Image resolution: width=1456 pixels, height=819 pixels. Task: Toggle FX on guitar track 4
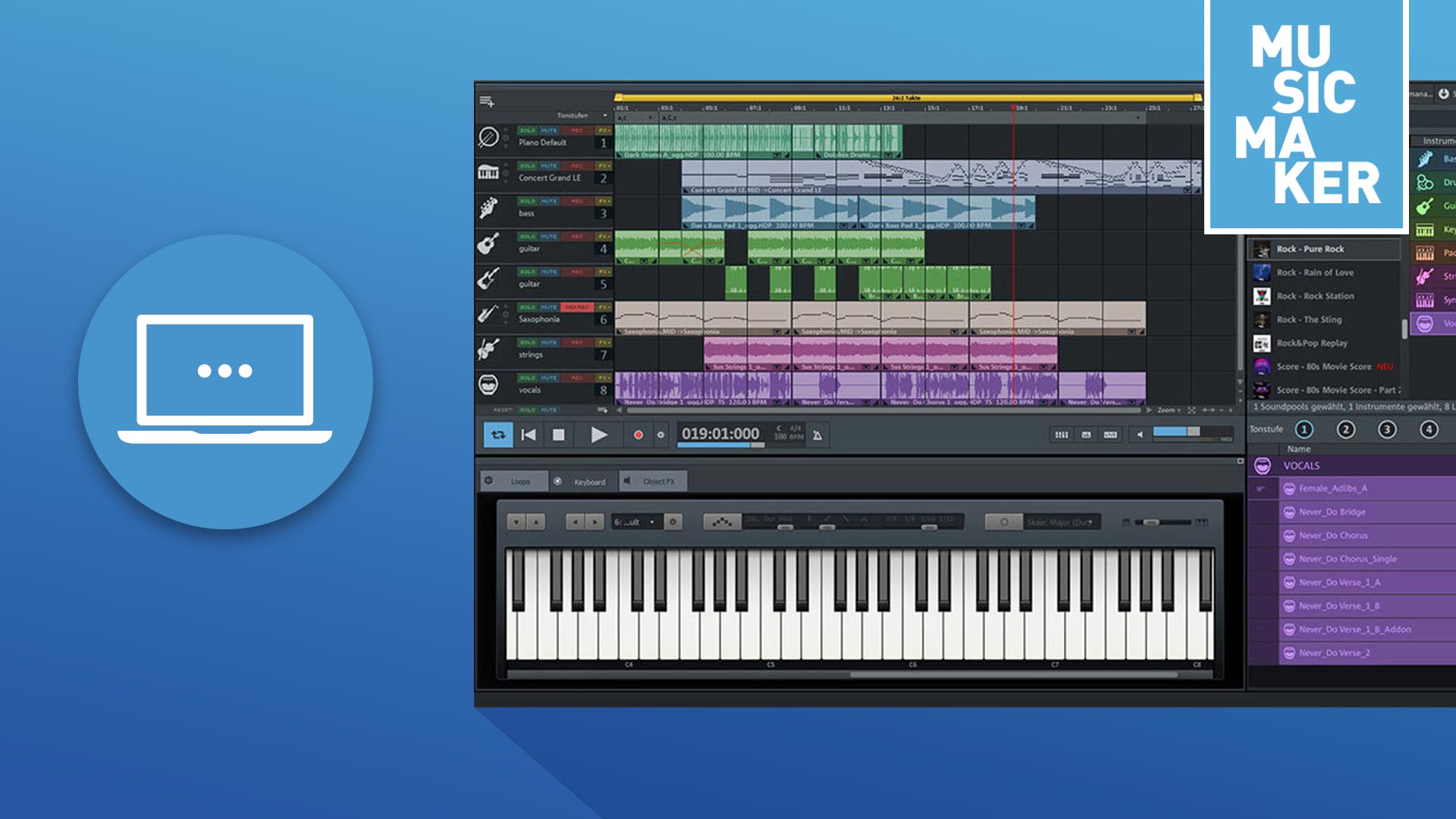[x=604, y=236]
